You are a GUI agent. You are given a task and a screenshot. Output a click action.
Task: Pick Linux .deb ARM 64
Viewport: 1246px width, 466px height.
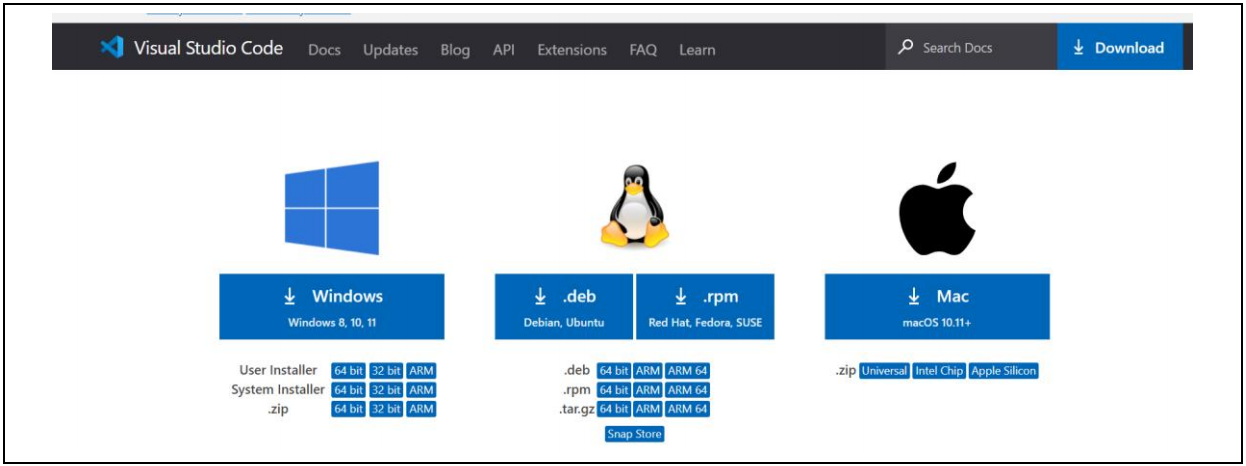688,371
